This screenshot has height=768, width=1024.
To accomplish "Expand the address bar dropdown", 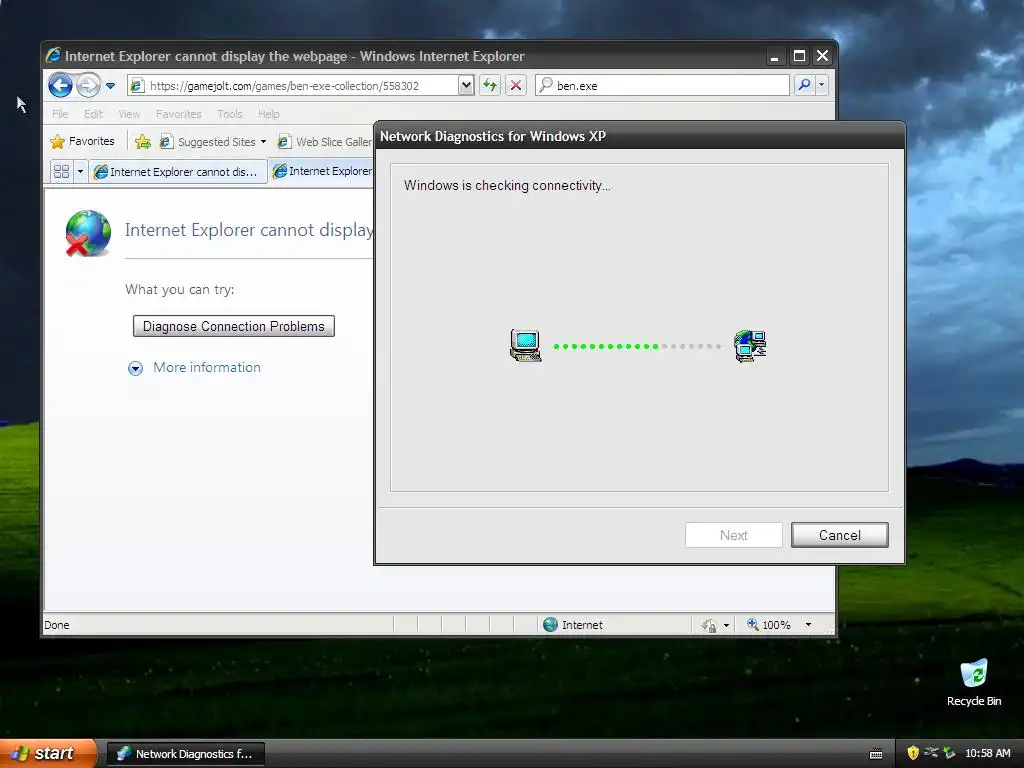I will 466,86.
